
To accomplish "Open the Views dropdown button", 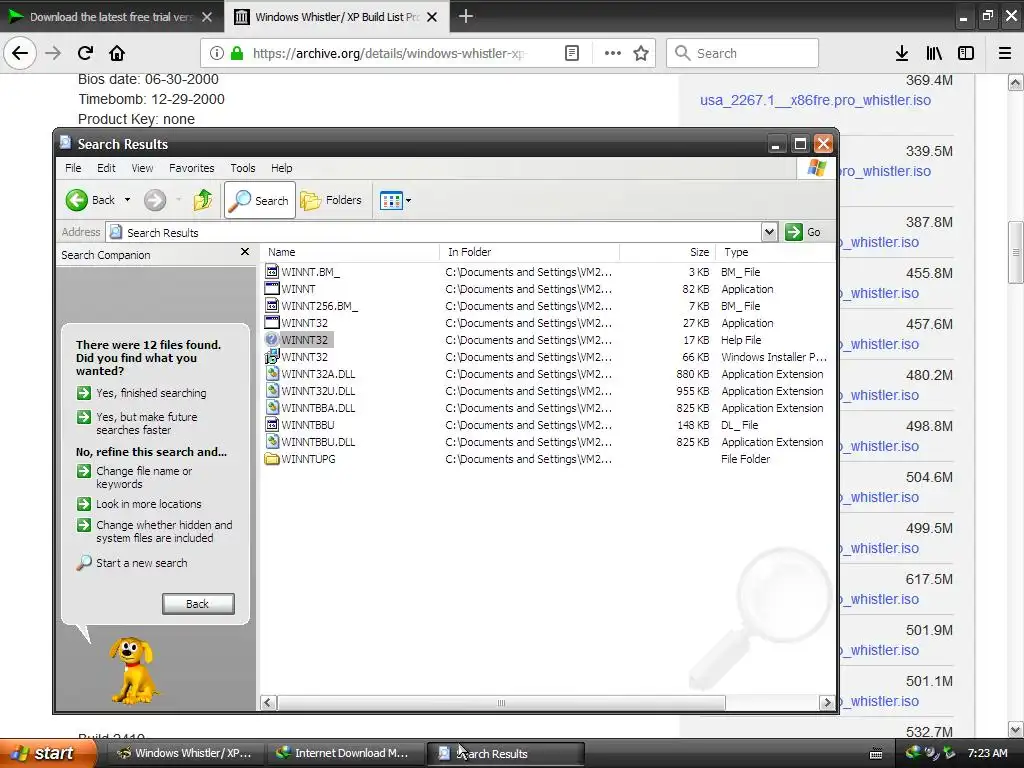I will pyautogui.click(x=395, y=200).
